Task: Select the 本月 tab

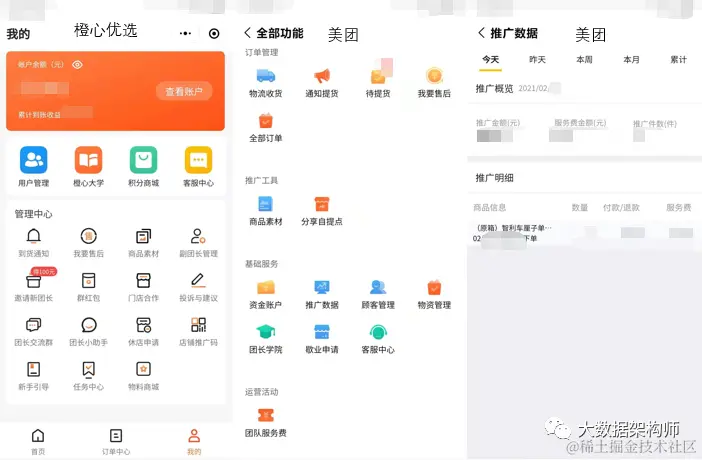Action: [x=632, y=60]
